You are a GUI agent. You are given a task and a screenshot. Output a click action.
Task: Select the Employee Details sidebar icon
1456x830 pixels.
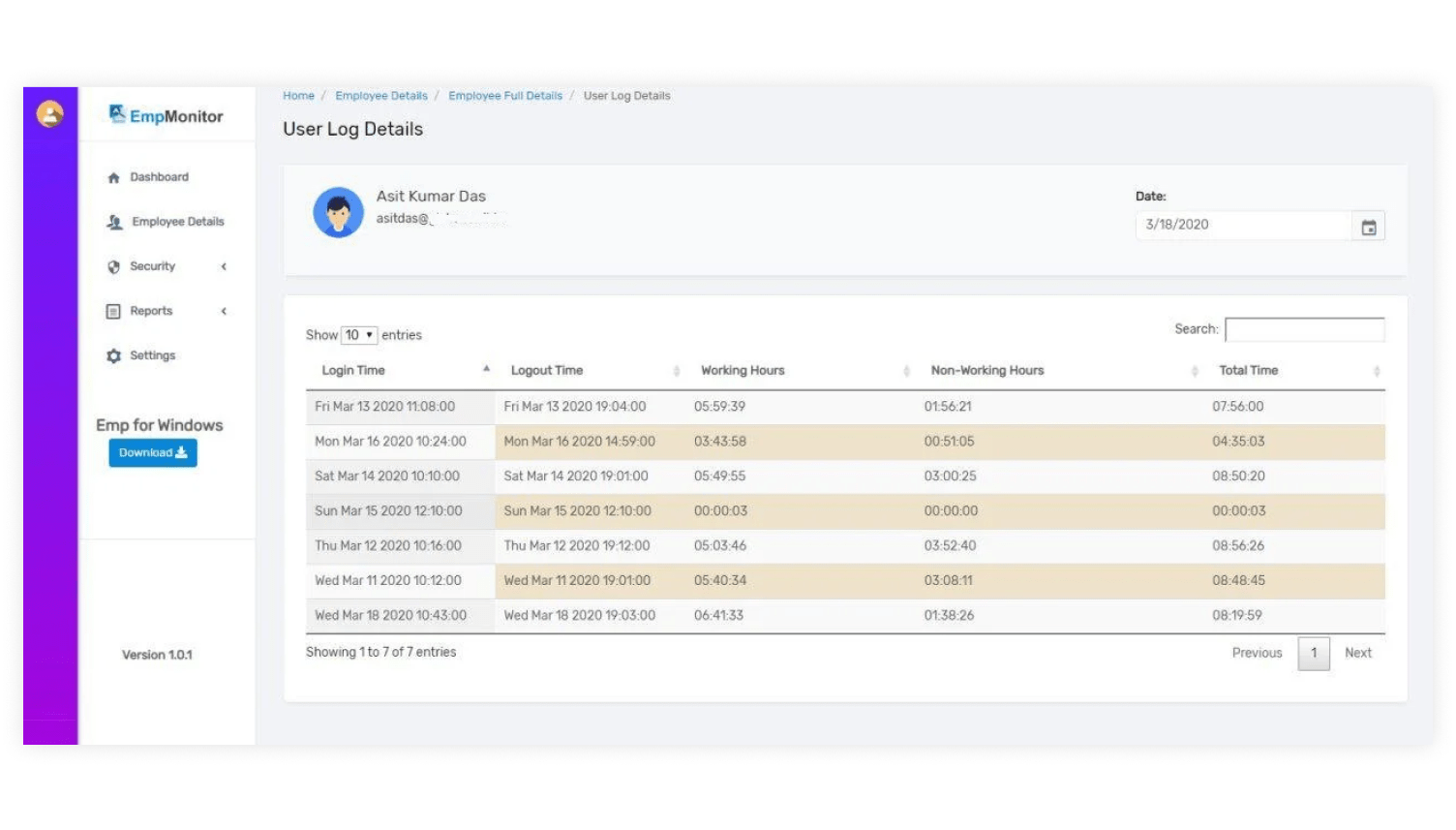[x=113, y=222]
